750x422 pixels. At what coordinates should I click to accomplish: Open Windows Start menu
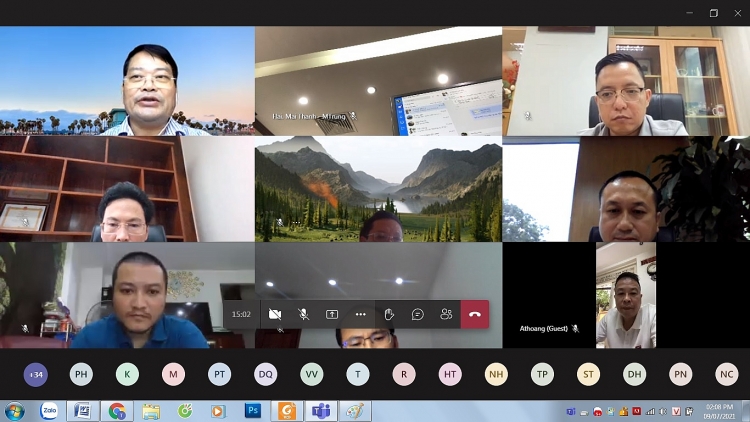point(15,411)
